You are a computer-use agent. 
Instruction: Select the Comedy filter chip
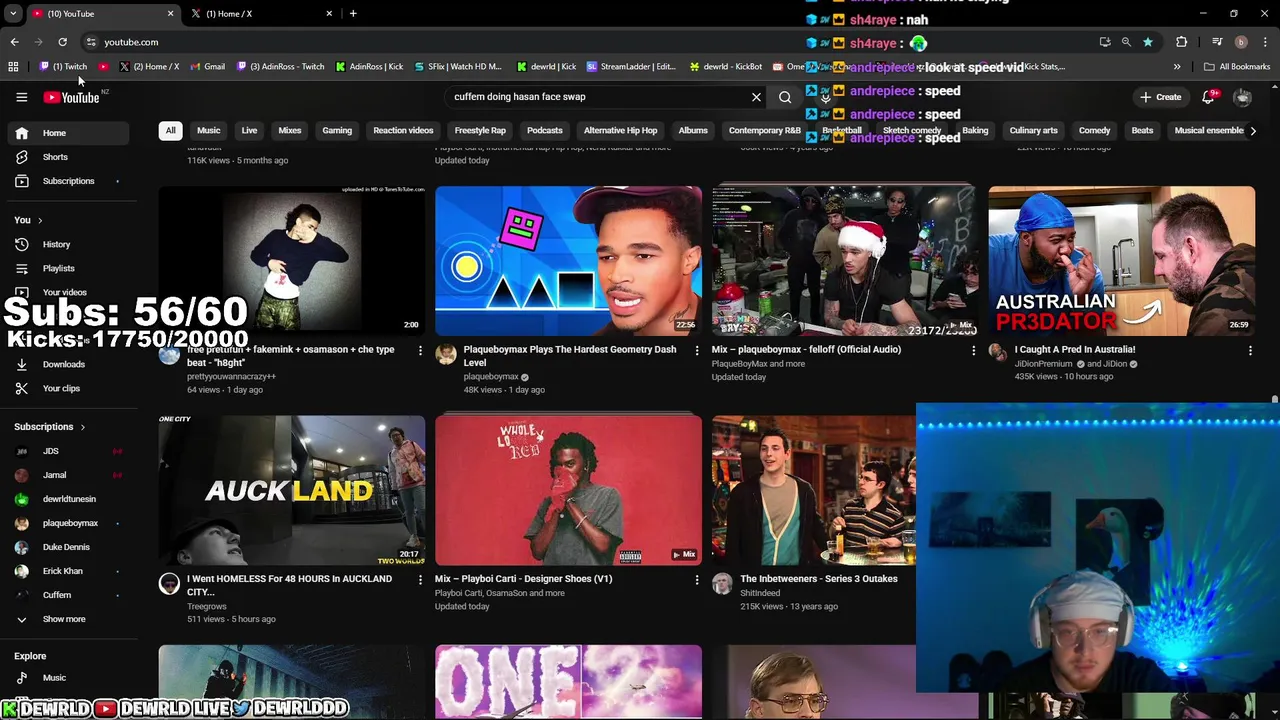[x=1094, y=130]
